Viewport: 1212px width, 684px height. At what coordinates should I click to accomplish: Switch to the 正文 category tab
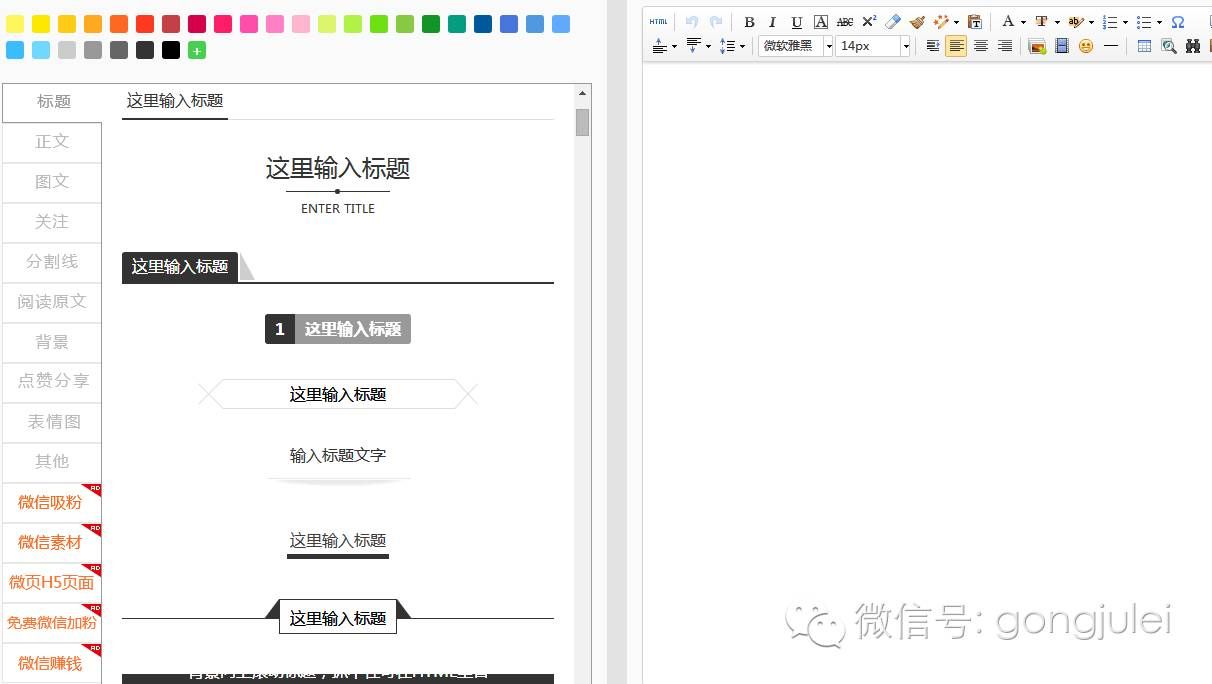52,141
